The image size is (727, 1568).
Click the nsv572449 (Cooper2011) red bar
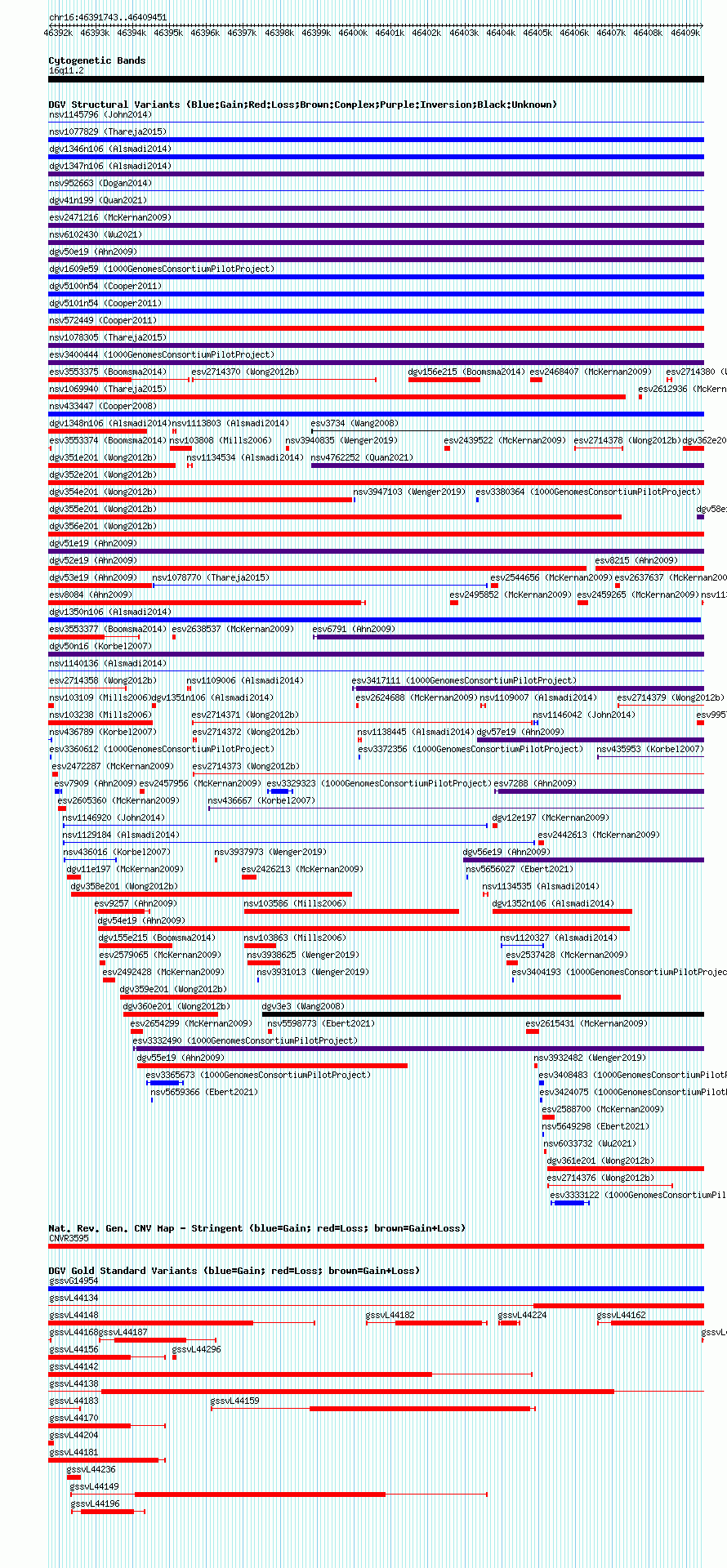click(376, 328)
